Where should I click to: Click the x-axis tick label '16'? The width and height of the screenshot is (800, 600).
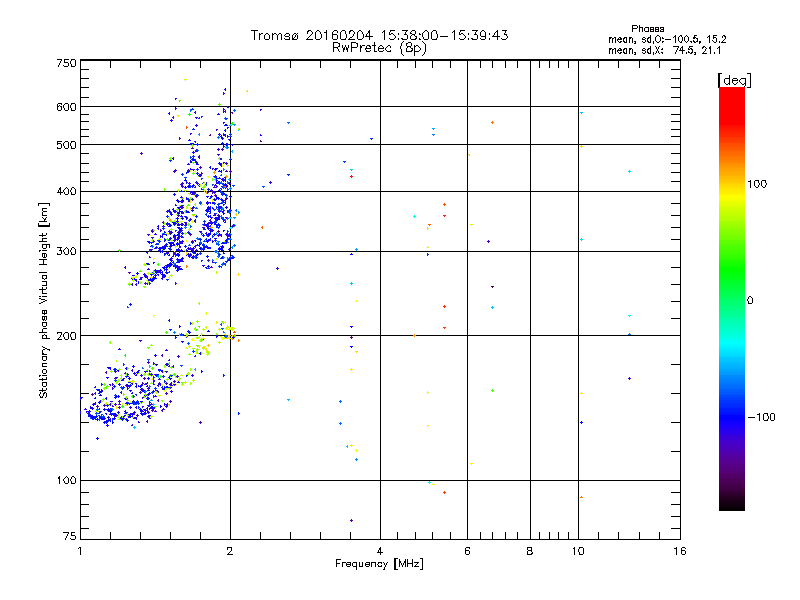(680, 551)
